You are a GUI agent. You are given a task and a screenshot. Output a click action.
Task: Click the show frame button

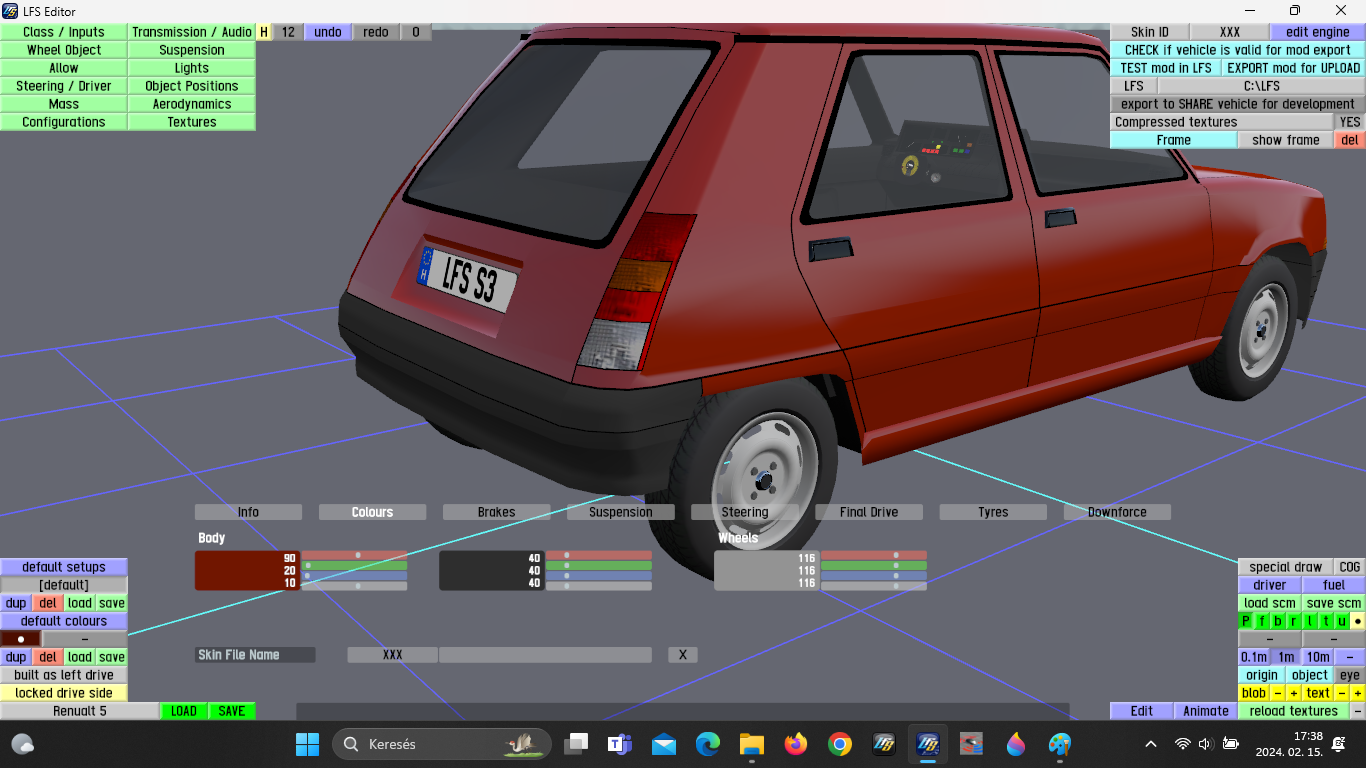(x=1286, y=140)
